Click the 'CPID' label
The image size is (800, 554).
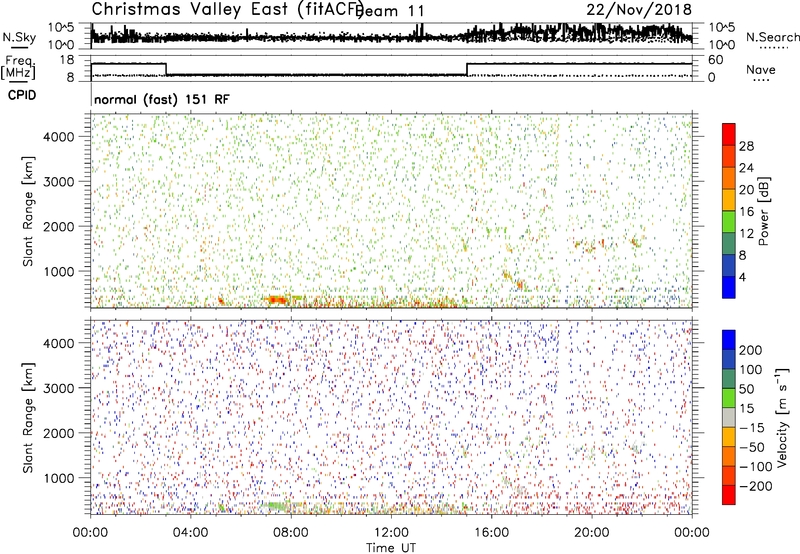tap(22, 95)
